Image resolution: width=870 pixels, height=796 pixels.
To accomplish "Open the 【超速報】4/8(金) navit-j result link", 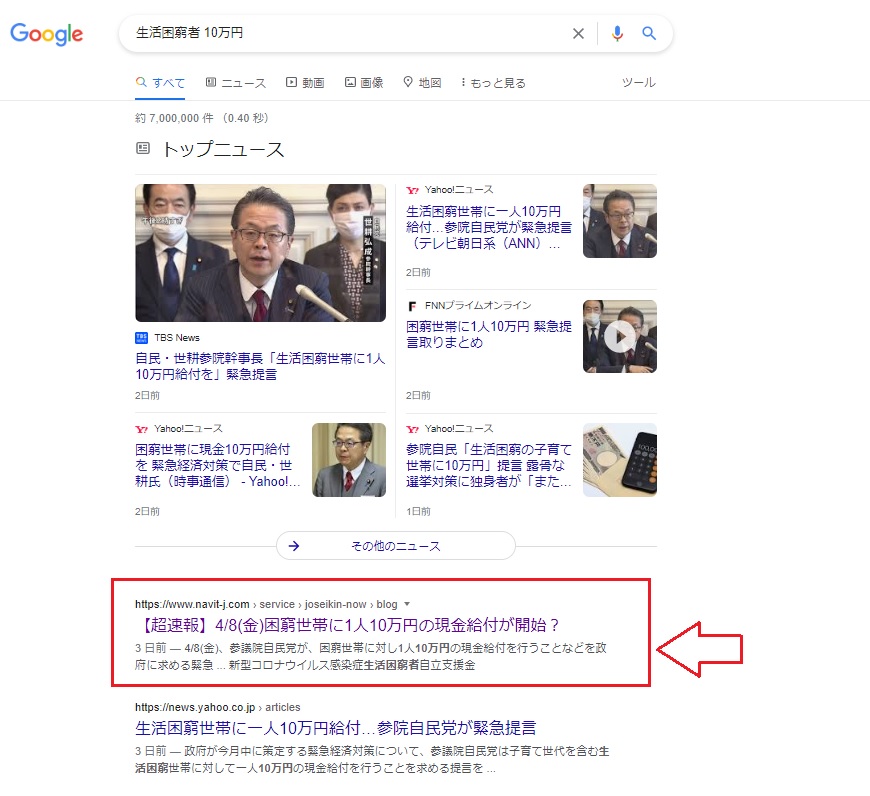I will pos(349,626).
